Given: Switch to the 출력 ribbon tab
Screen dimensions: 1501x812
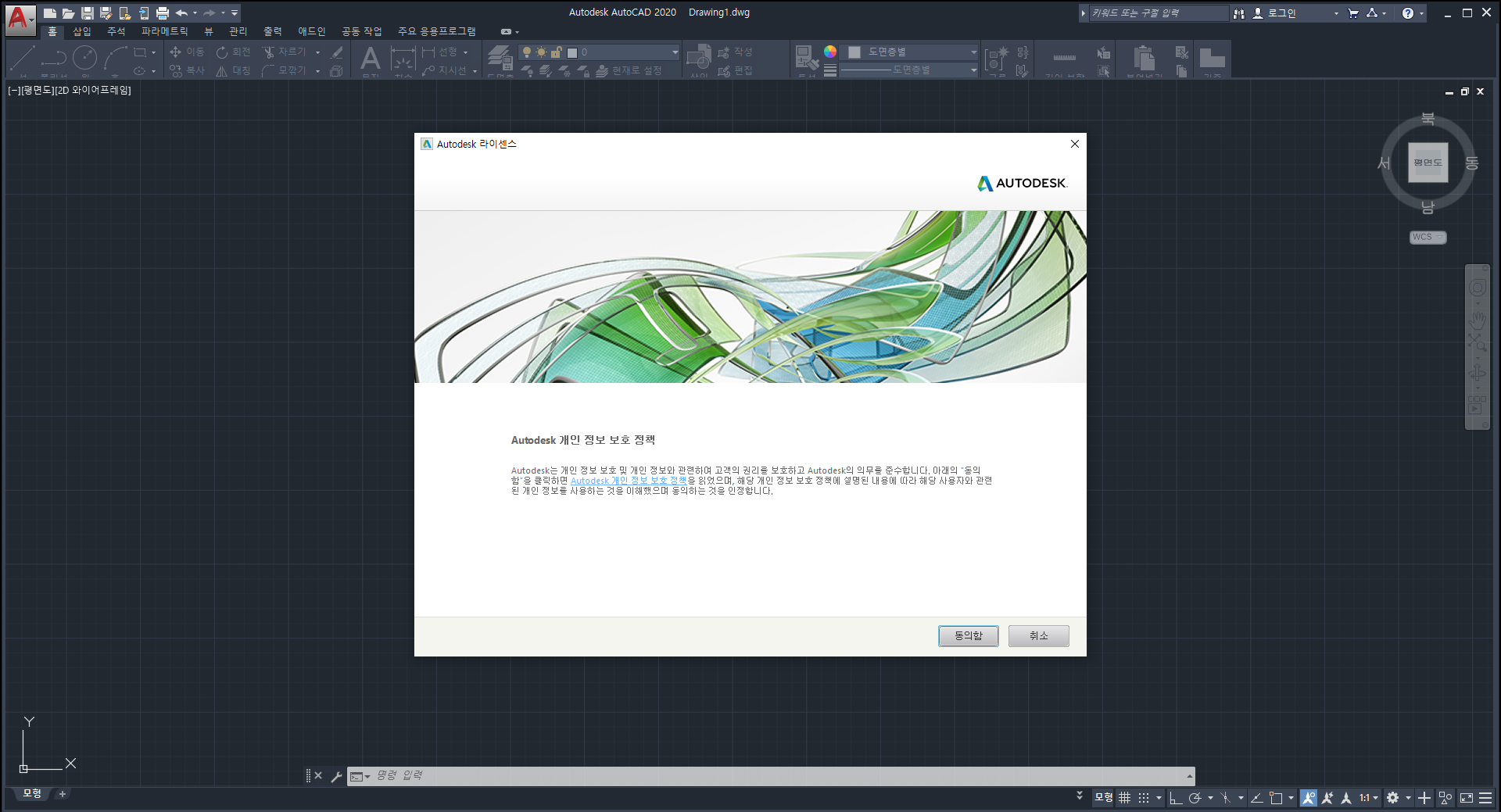Looking at the screenshot, I should point(272,31).
